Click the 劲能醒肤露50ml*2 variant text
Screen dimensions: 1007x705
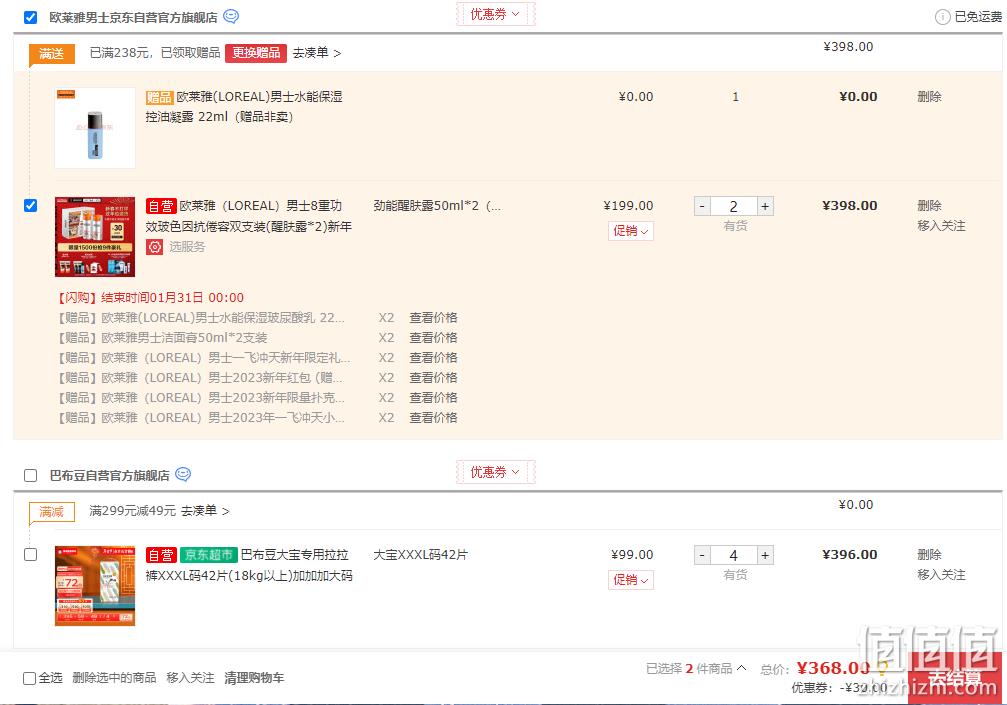click(437, 205)
